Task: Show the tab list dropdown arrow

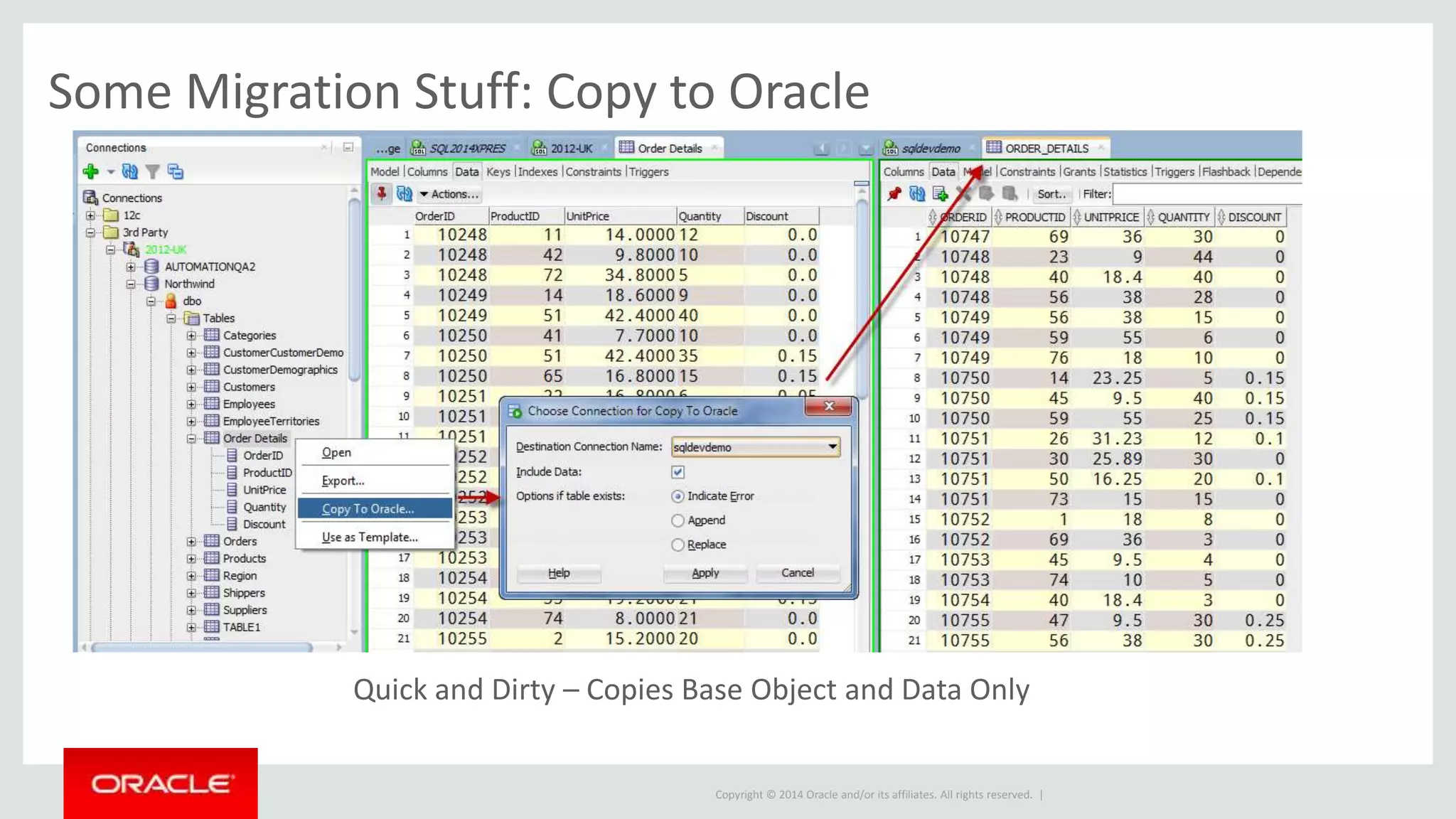Action: pos(865,149)
